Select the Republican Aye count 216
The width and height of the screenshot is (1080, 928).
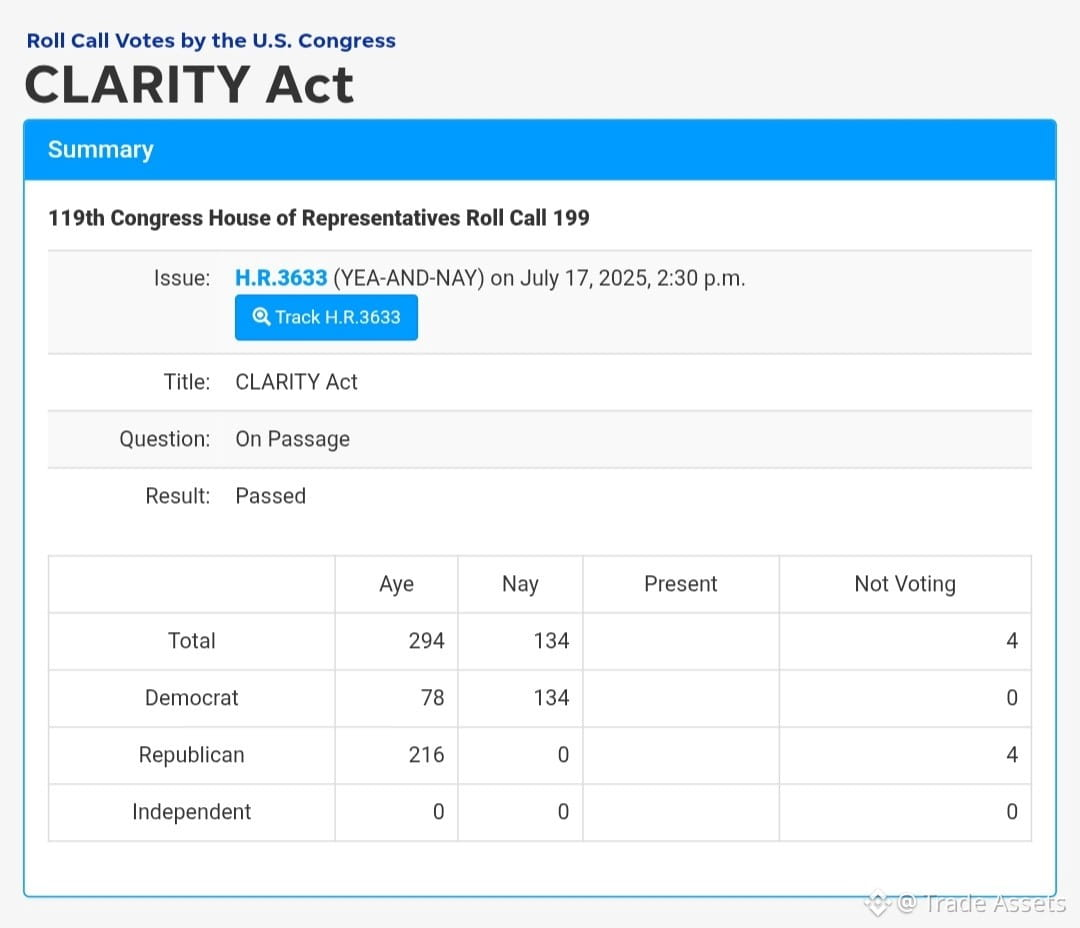click(x=426, y=755)
